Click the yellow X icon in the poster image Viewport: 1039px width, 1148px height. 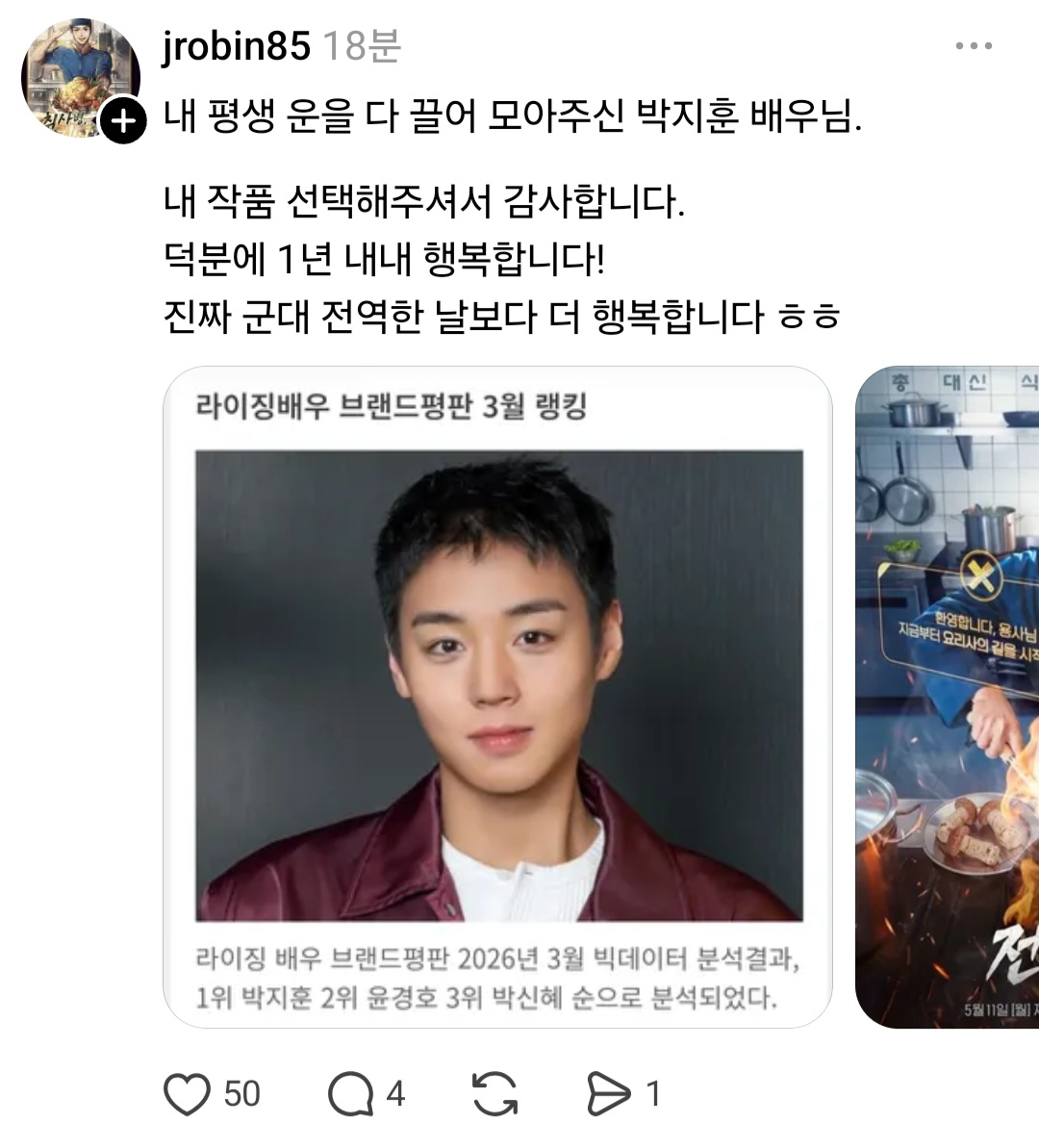pyautogui.click(x=981, y=576)
